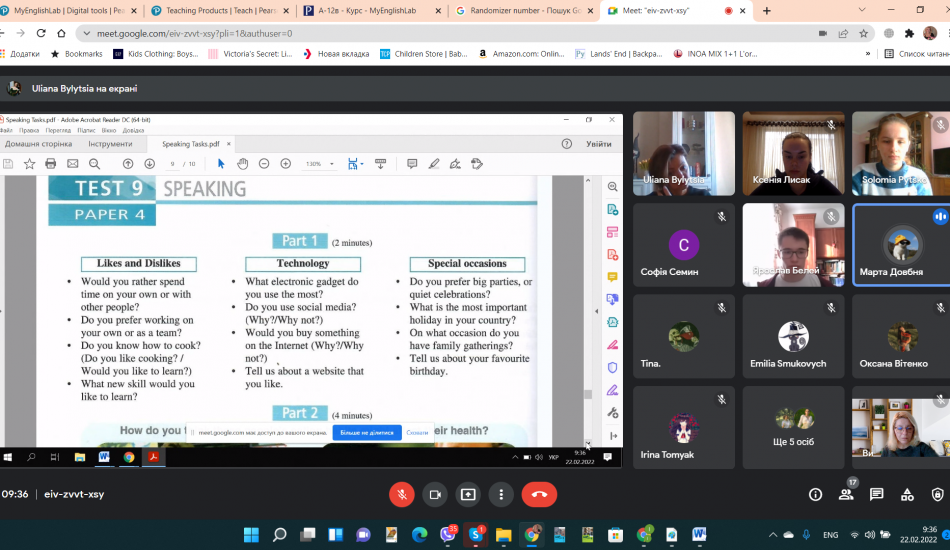950x550 pixels.
Task: Select Марта Довбня's video tile
Action: (899, 245)
